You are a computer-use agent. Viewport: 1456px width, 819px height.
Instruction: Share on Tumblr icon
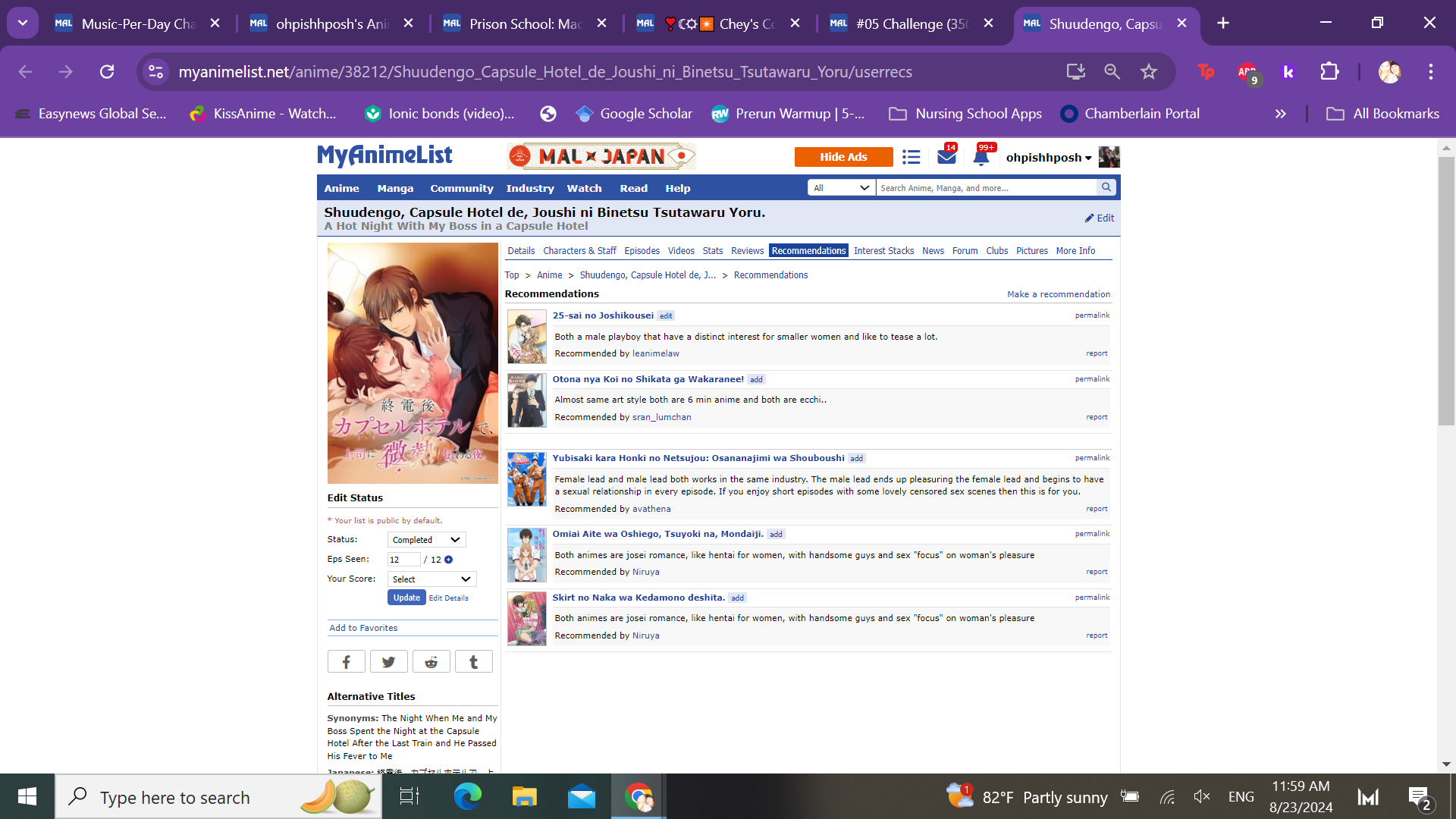(473, 662)
